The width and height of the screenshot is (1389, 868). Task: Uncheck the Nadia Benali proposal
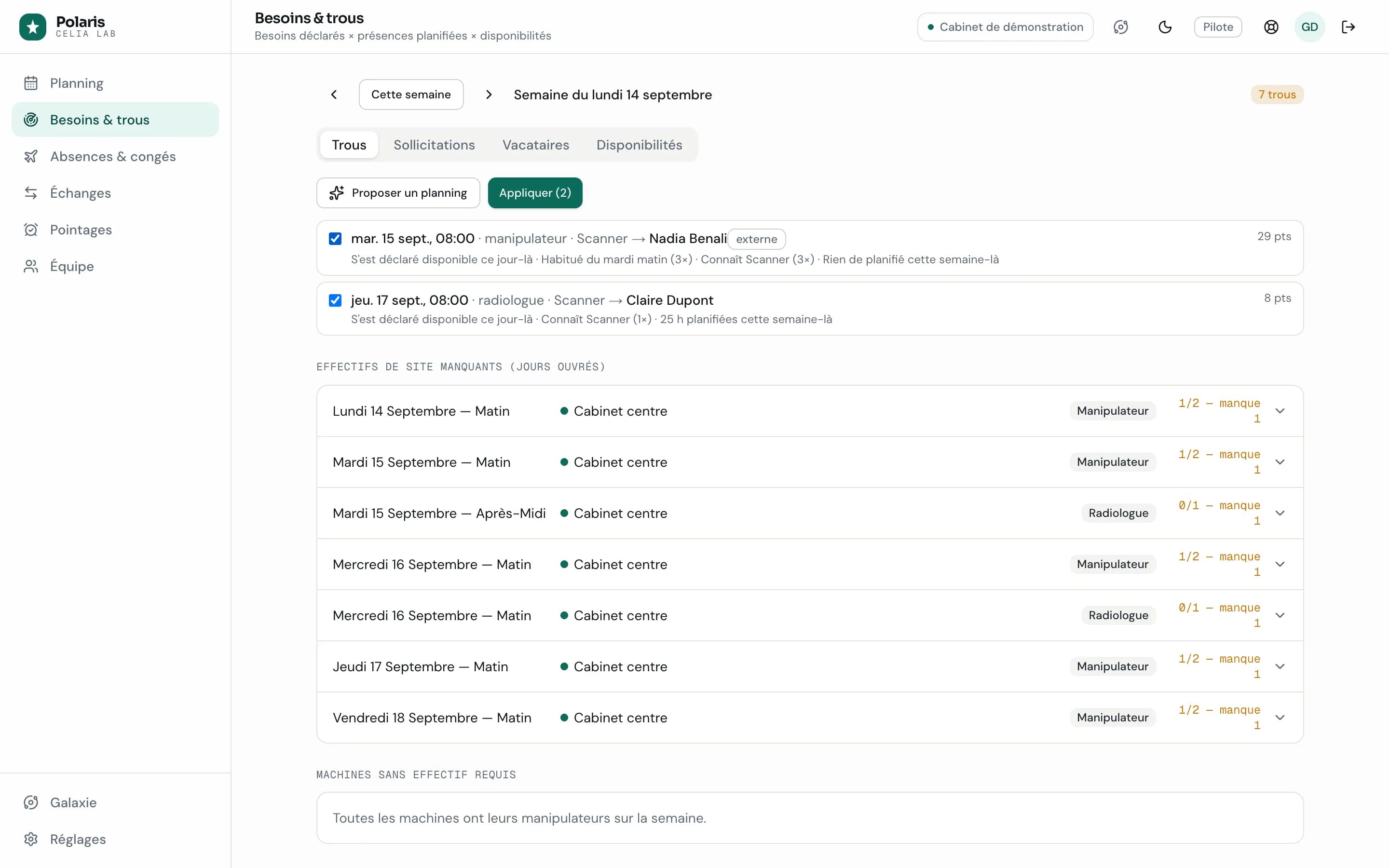(335, 239)
